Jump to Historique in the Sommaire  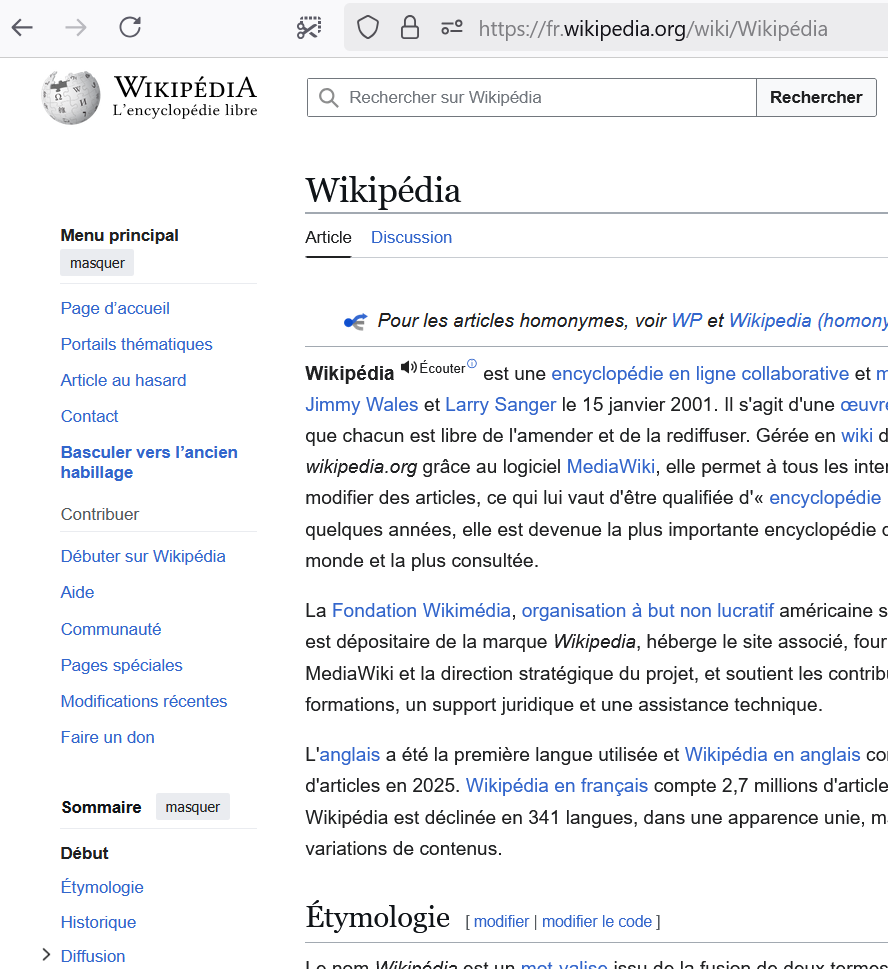click(x=98, y=922)
